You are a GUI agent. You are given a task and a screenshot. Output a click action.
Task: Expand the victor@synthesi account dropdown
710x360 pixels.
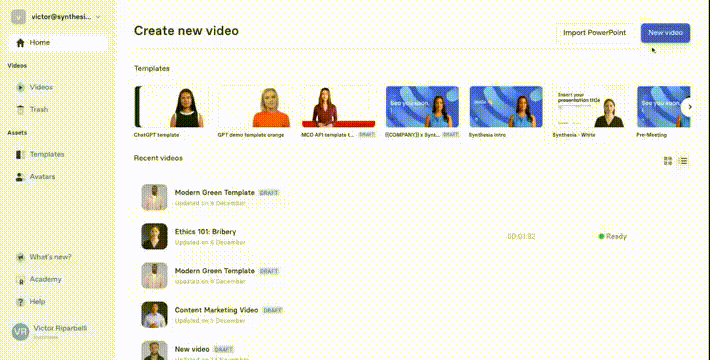tap(98, 17)
